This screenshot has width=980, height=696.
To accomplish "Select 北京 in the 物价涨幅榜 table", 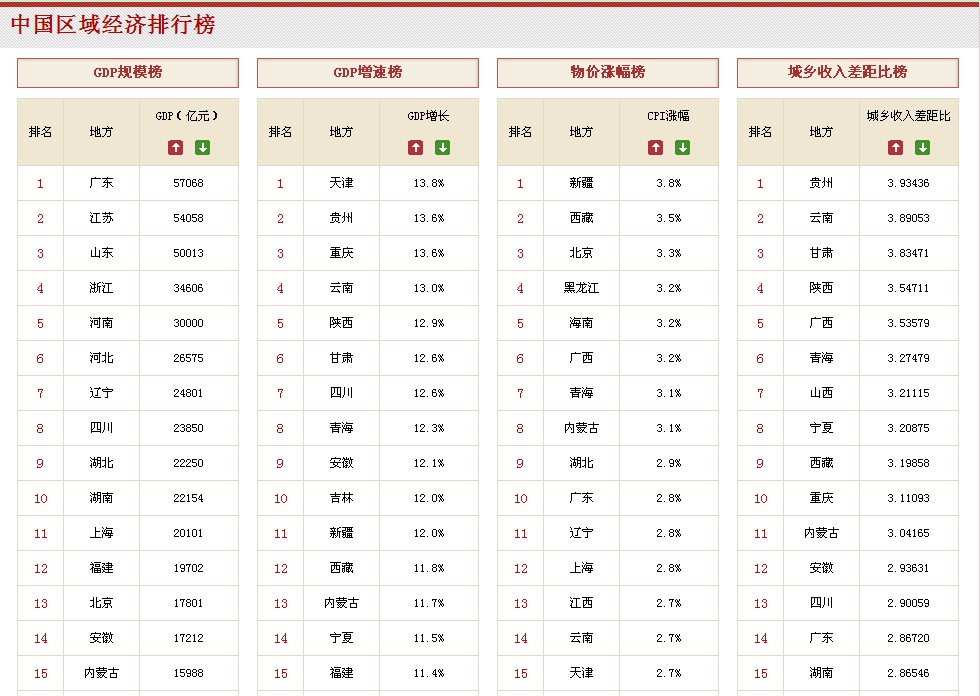I will (581, 253).
